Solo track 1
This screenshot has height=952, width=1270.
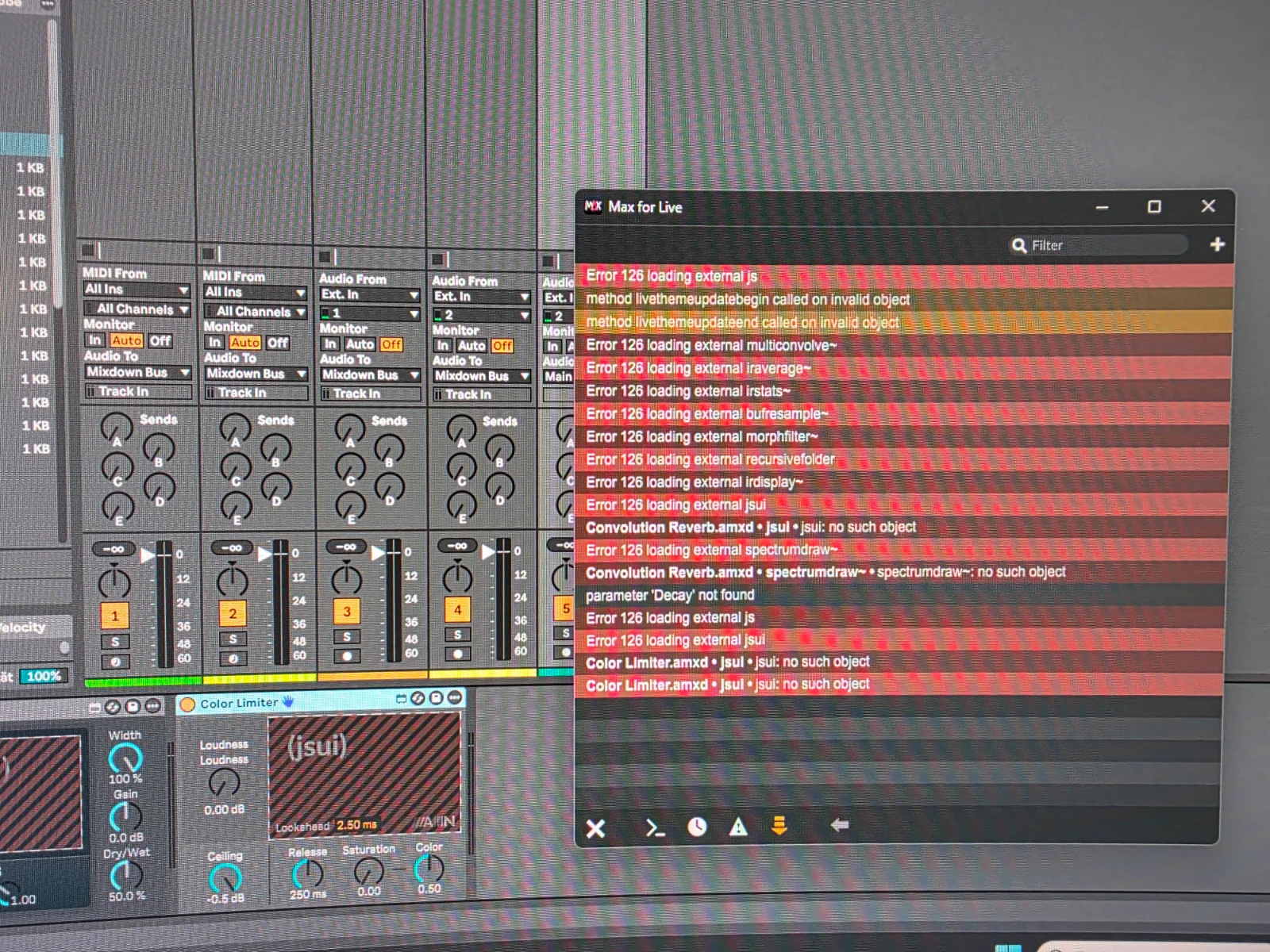[x=115, y=642]
